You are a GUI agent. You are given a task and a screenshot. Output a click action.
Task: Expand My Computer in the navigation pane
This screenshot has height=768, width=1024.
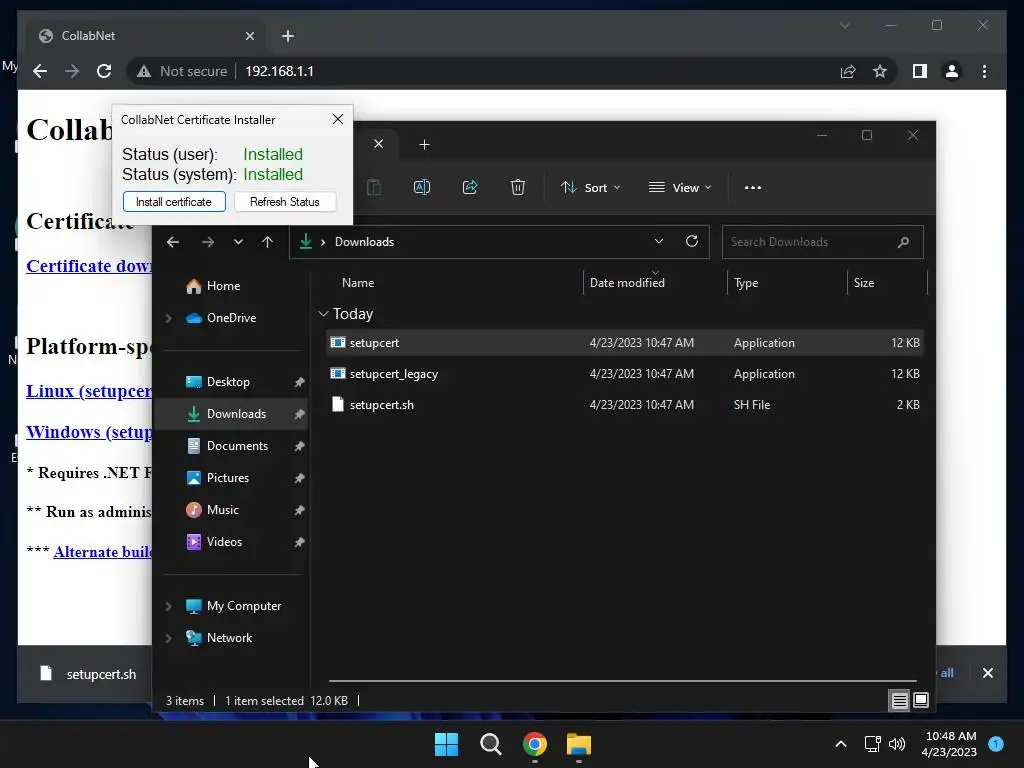point(168,606)
